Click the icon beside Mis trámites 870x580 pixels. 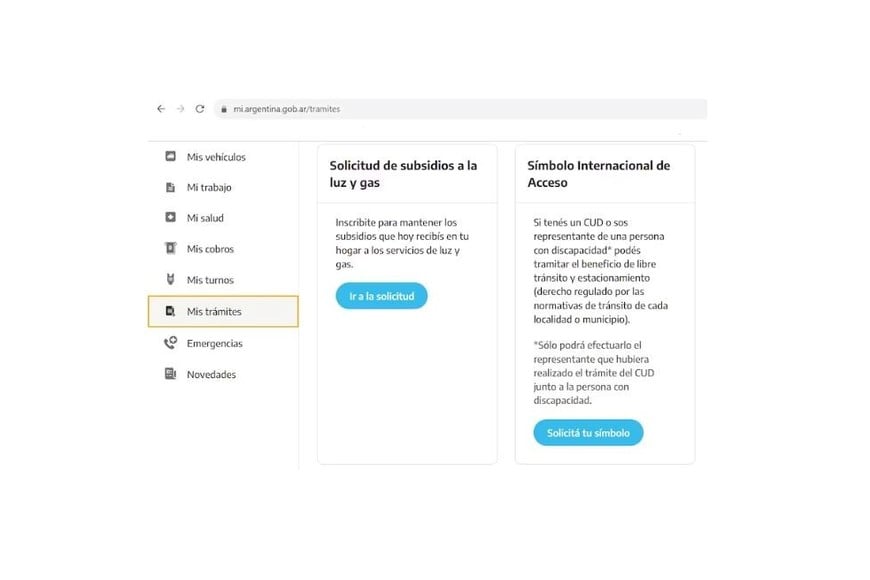click(170, 312)
